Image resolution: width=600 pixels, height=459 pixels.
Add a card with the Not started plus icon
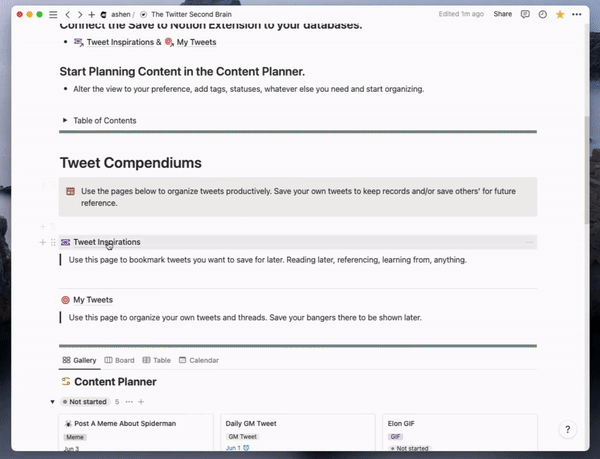[x=141, y=402]
